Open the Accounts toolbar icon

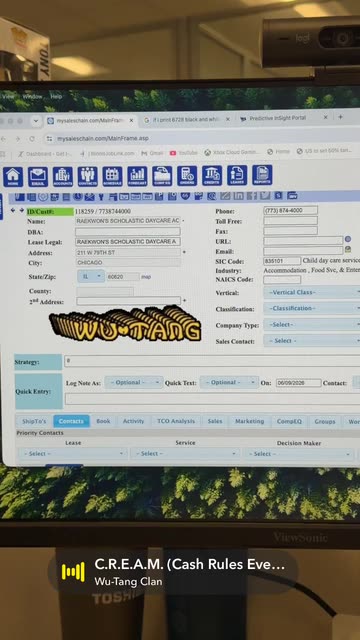point(62,176)
